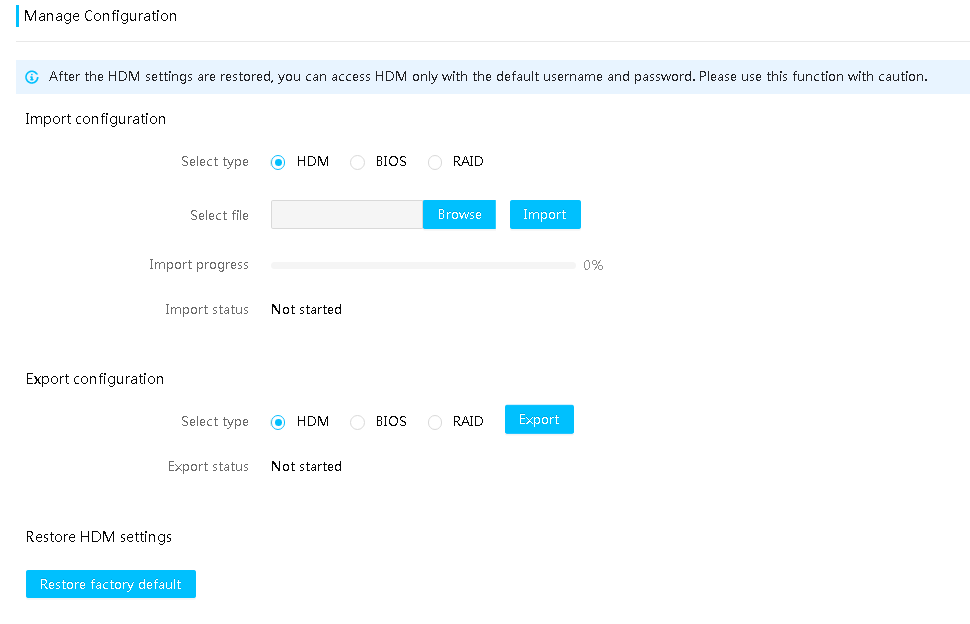Click the Import progress bar
The width and height of the screenshot is (970, 624).
pos(423,265)
